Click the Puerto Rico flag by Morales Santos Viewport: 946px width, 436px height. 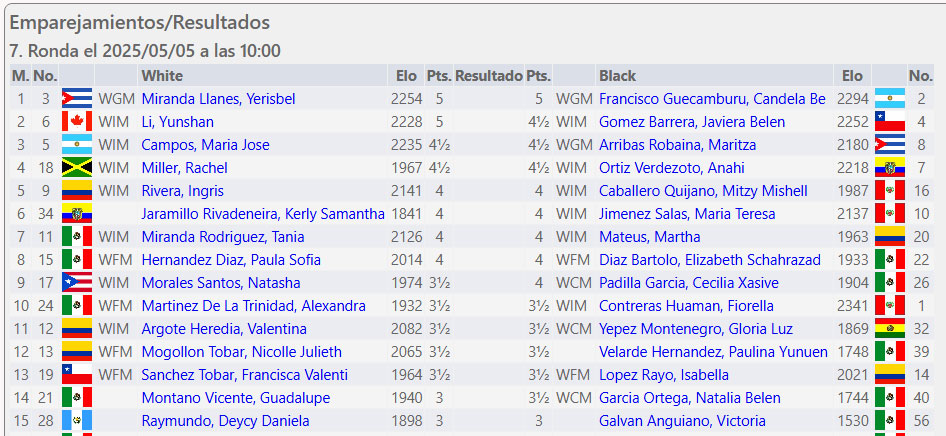[x=77, y=282]
